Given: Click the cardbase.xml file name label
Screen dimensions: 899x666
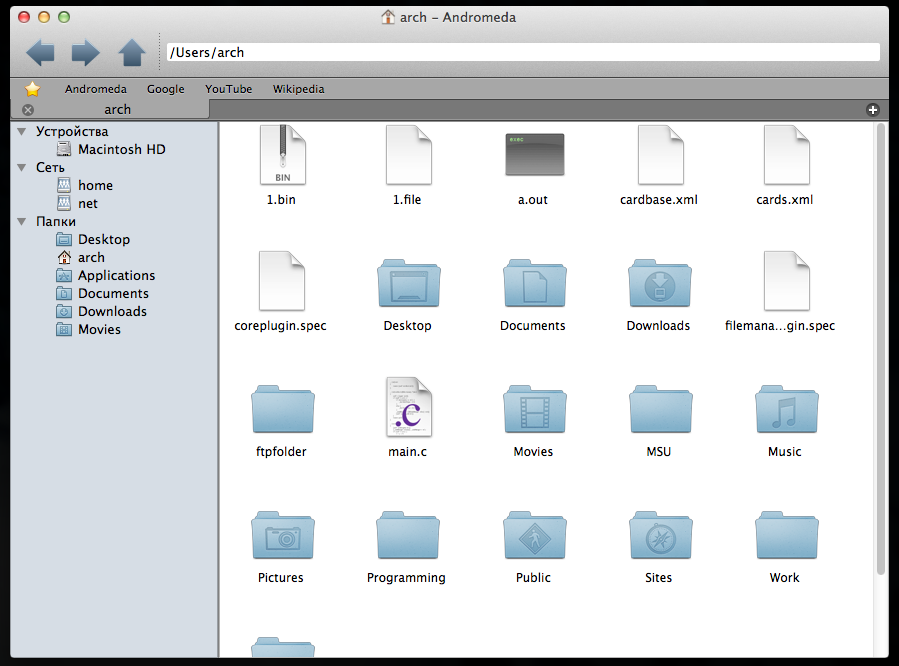Looking at the screenshot, I should 659,199.
